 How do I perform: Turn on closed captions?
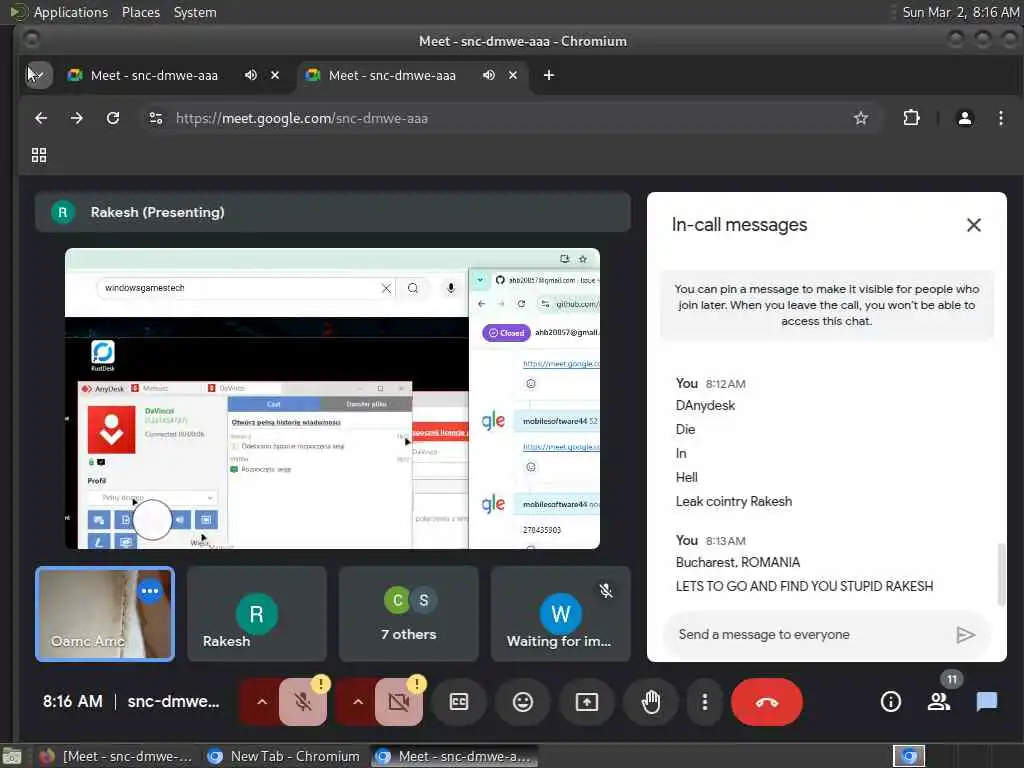coord(459,702)
